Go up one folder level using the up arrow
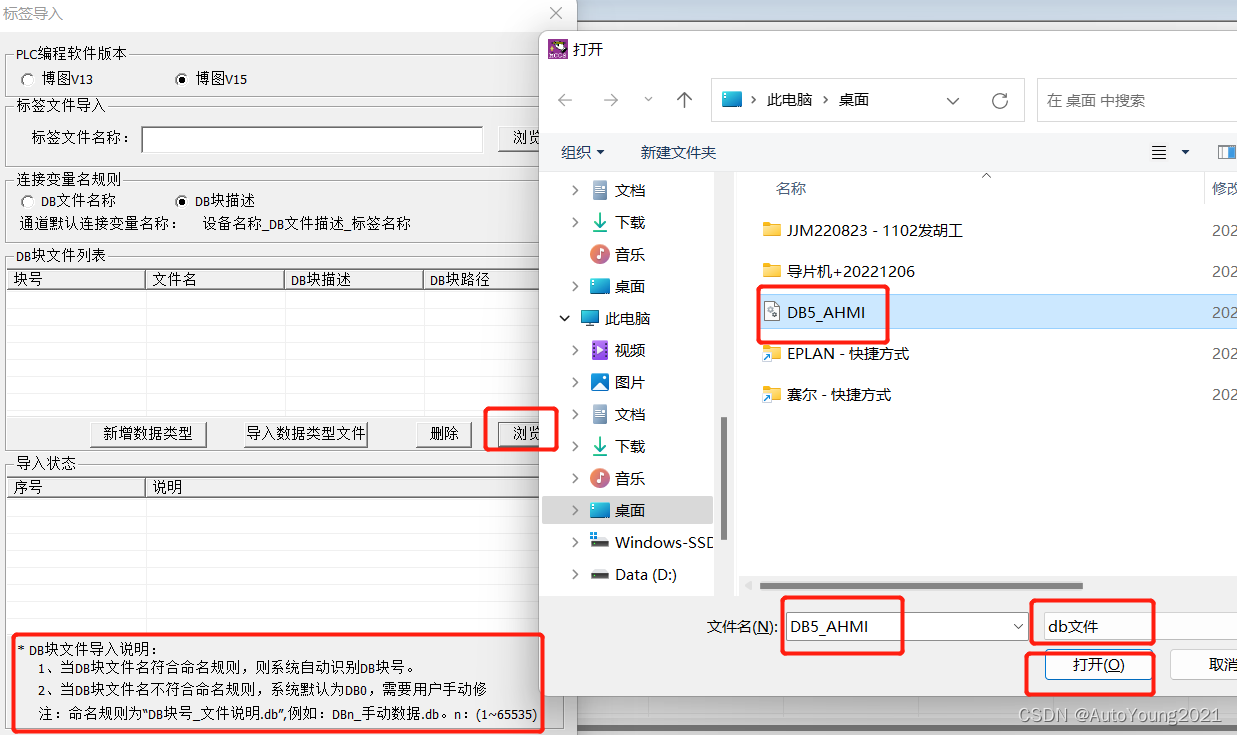Screen dimensions: 1237x735 (684, 100)
